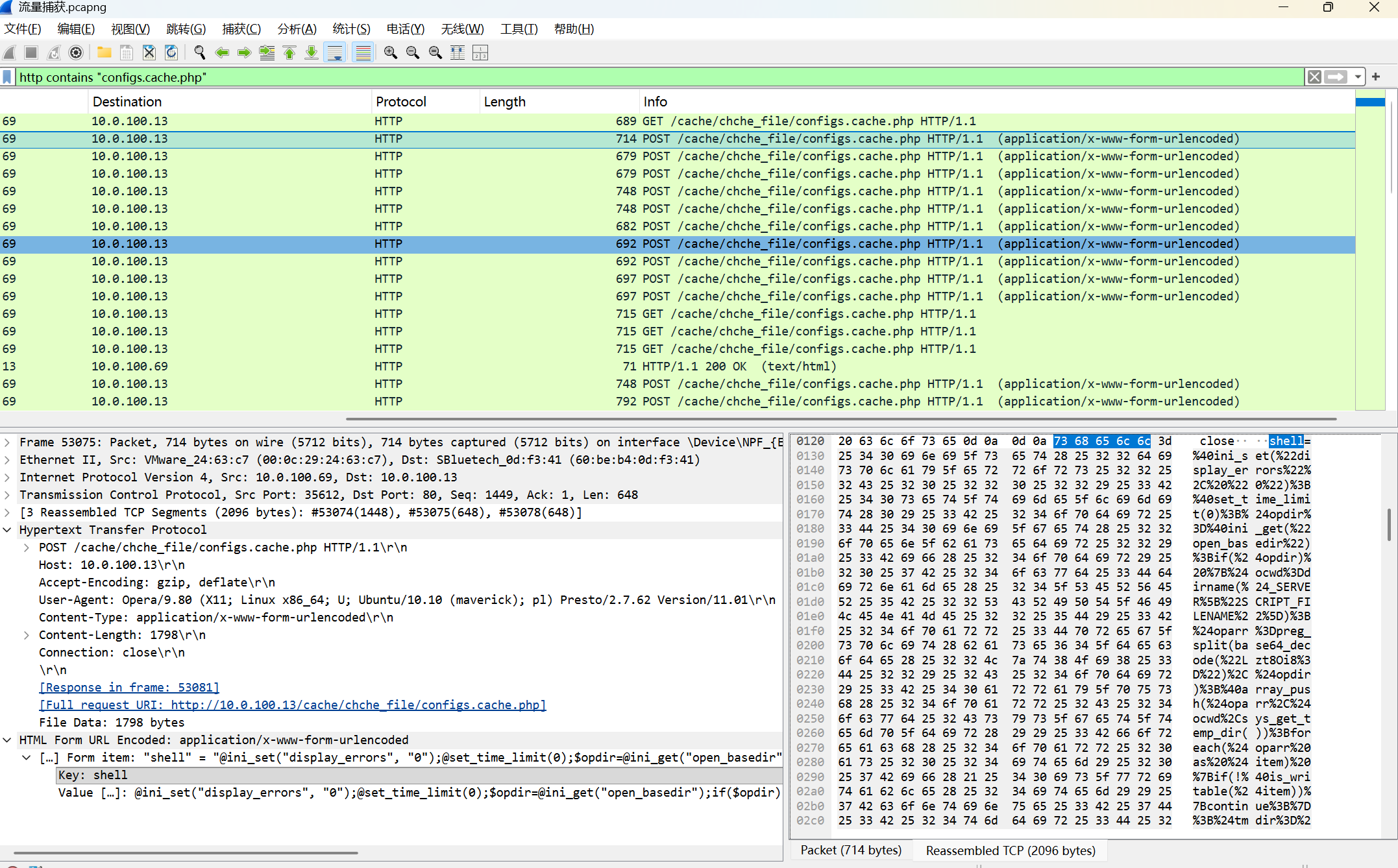
Task: Expand the Content-Length: 1798 field
Action: click(27, 635)
